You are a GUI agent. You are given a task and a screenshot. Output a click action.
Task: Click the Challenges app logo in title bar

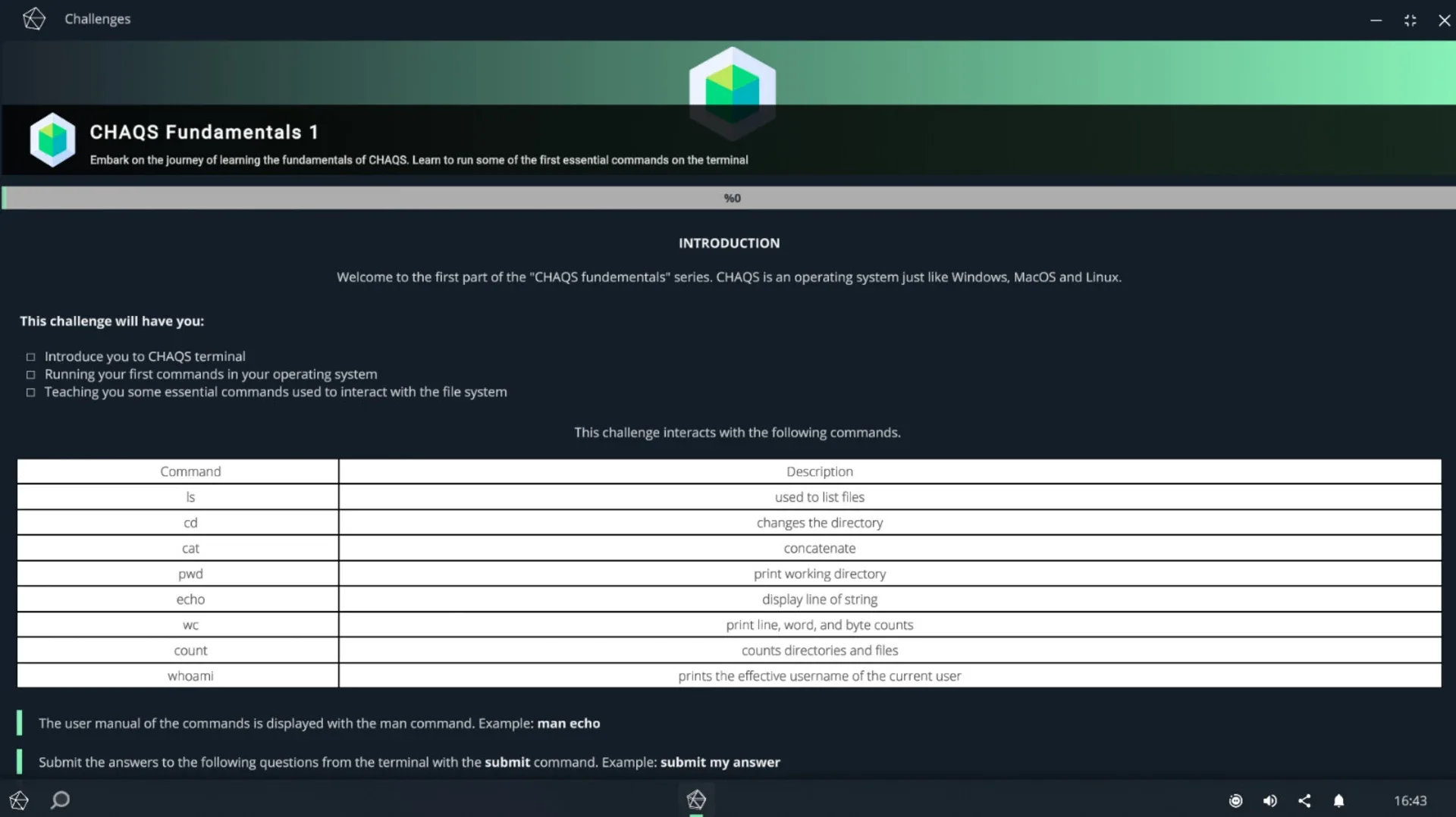tap(34, 19)
